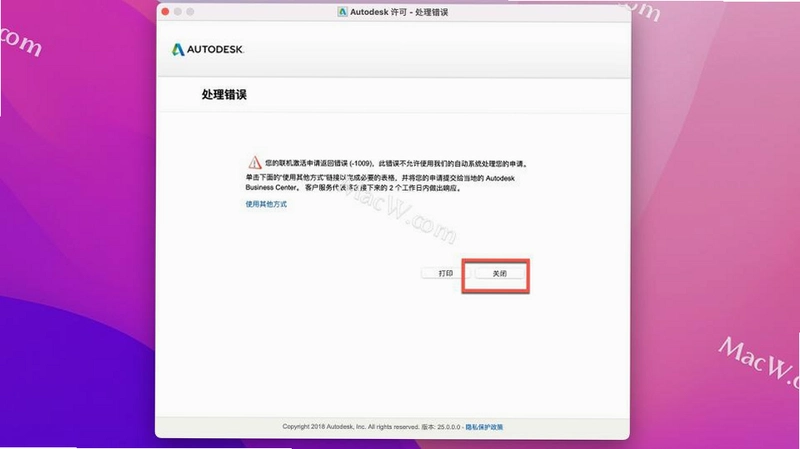Open the 隐私保护政策 link in footer
Viewport: 800px width, 449px height.
(484, 427)
